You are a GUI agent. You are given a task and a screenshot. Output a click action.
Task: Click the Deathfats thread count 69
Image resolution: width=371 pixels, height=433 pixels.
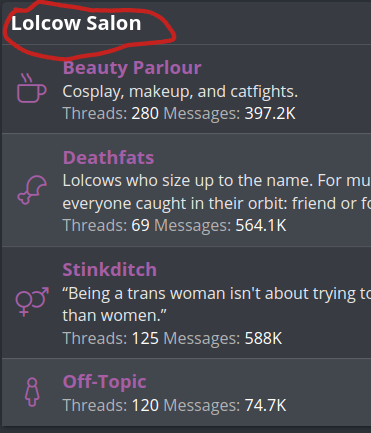[x=140, y=225]
